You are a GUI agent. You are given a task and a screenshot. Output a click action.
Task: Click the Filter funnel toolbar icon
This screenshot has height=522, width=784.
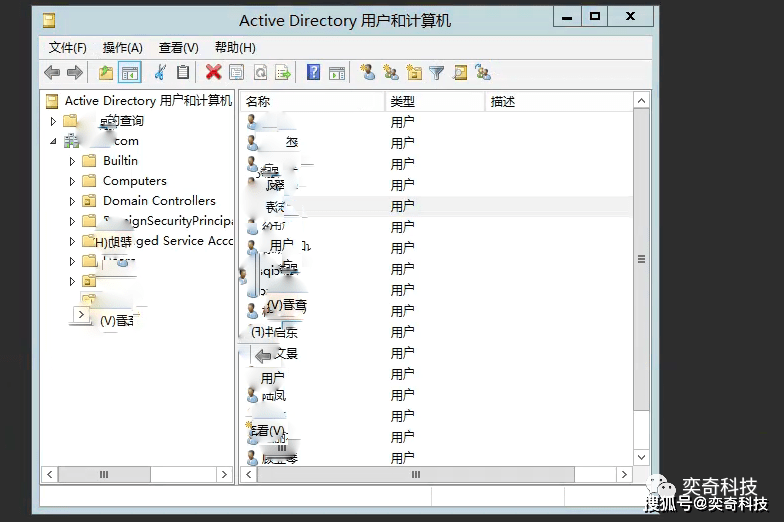point(436,73)
